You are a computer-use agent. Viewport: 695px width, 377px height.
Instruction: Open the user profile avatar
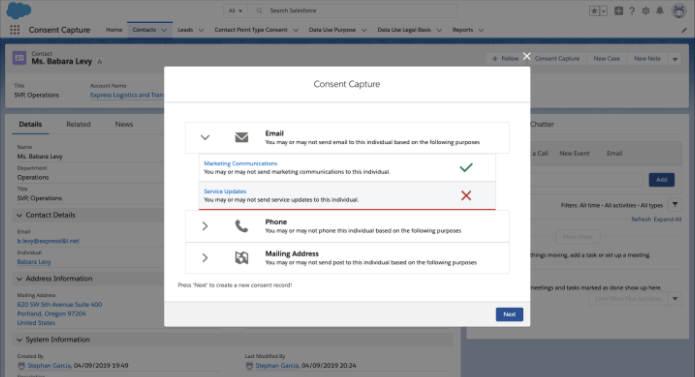679,11
